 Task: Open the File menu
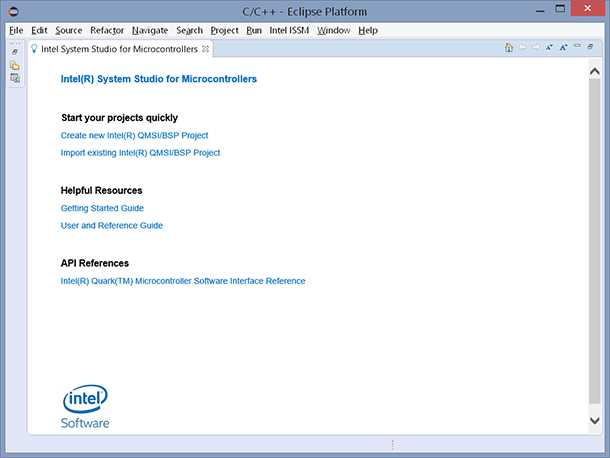click(x=16, y=30)
